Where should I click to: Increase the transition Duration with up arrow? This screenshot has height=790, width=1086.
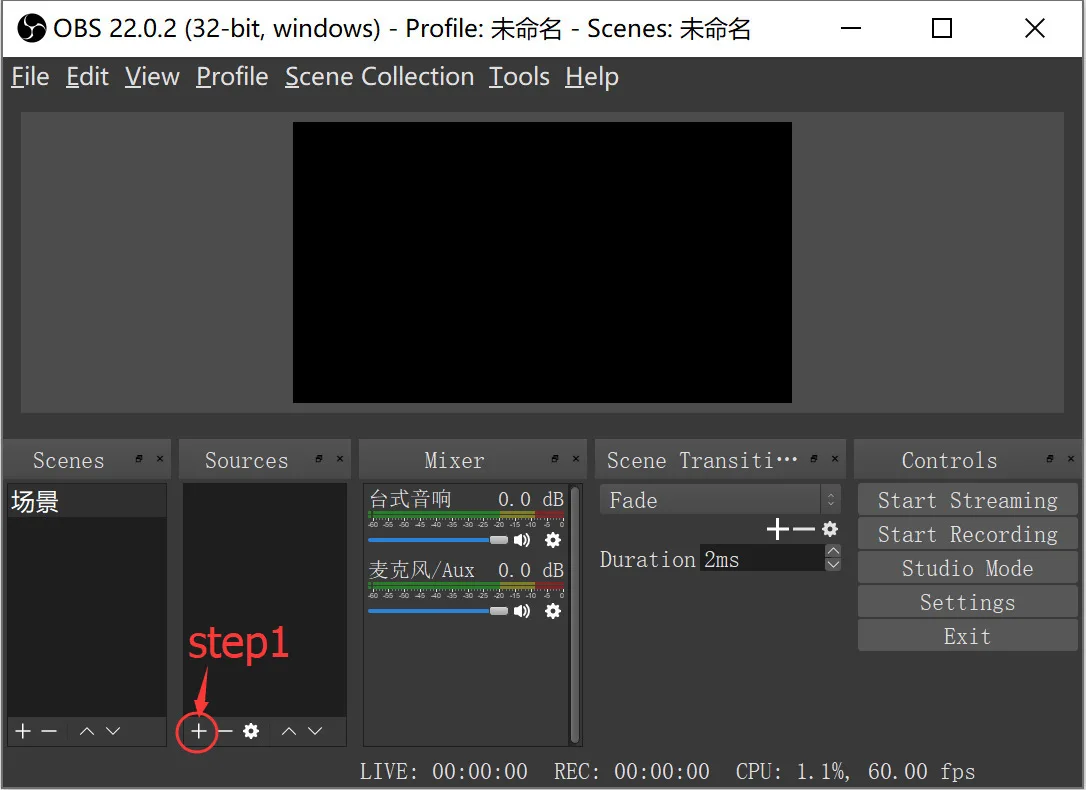click(833, 551)
